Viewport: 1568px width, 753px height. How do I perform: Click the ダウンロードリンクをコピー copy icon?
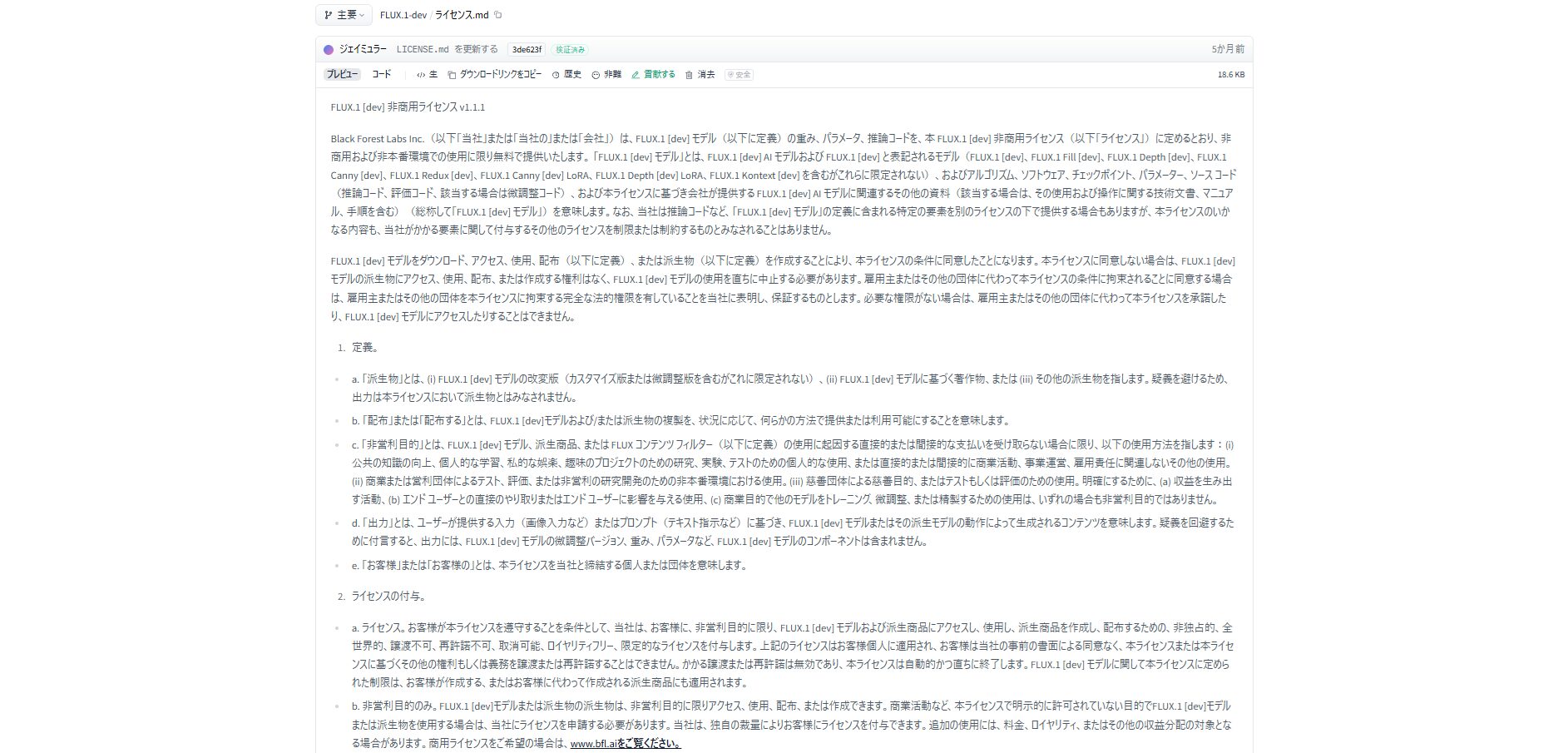coord(452,75)
